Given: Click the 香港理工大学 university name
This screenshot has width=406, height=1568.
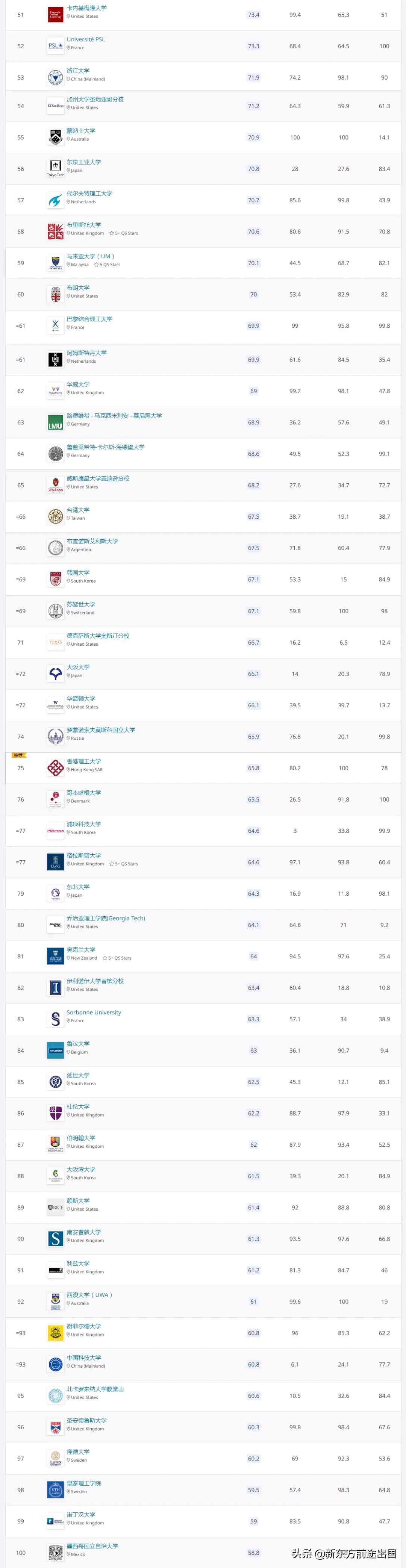Looking at the screenshot, I should pyautogui.click(x=84, y=761).
